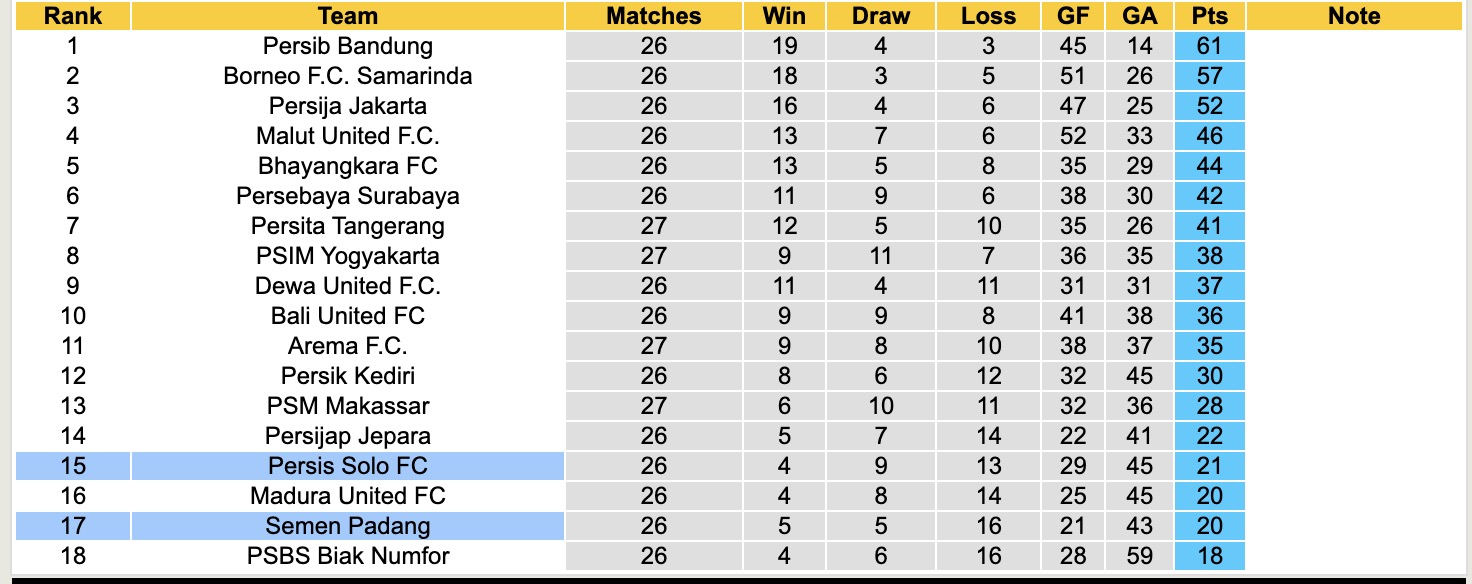Screen dimensions: 1472x584
Task: Open the Persib Bandung team link
Action: click(348, 46)
